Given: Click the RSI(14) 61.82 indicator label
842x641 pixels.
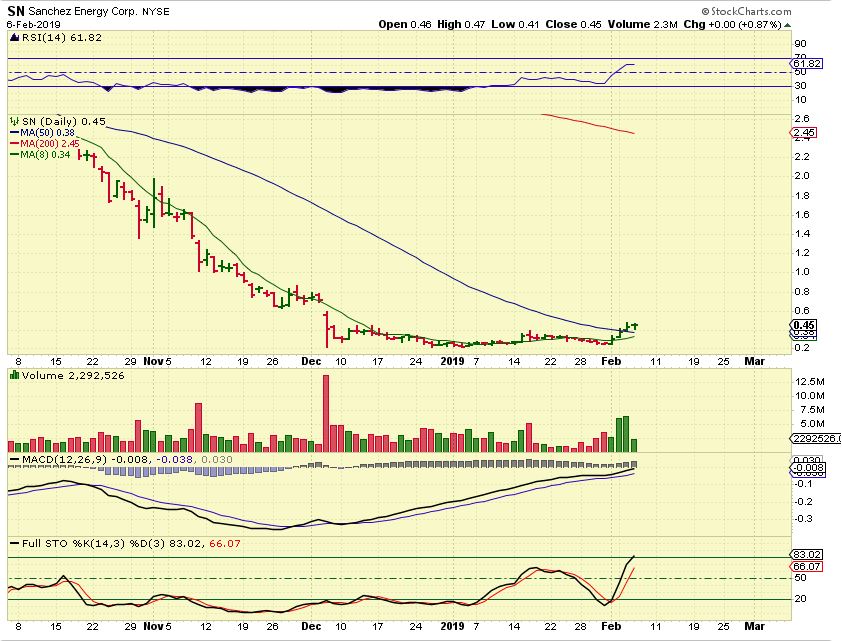Looking at the screenshot, I should coord(61,37).
